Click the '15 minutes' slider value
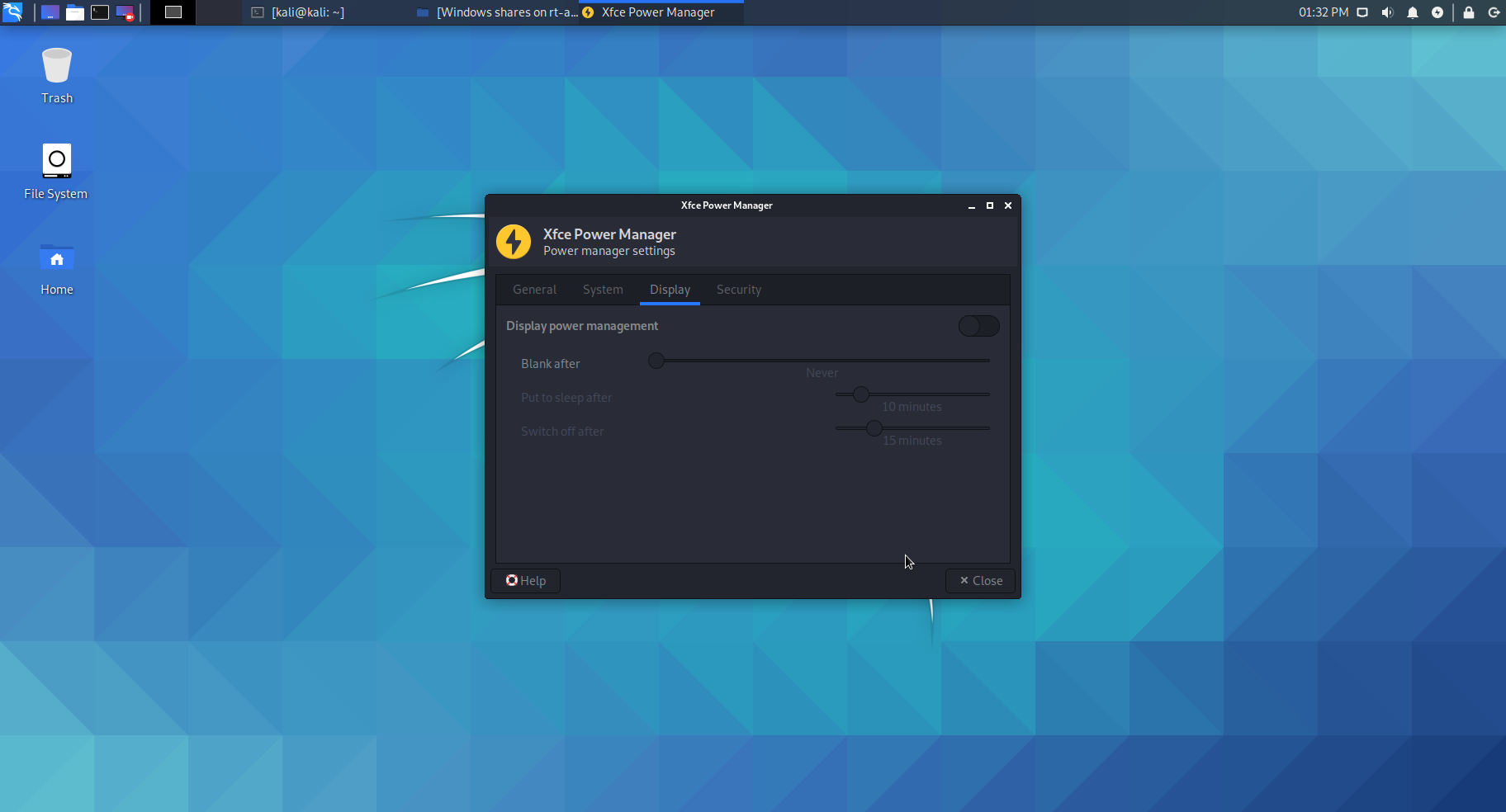The width and height of the screenshot is (1506, 812). click(x=912, y=441)
